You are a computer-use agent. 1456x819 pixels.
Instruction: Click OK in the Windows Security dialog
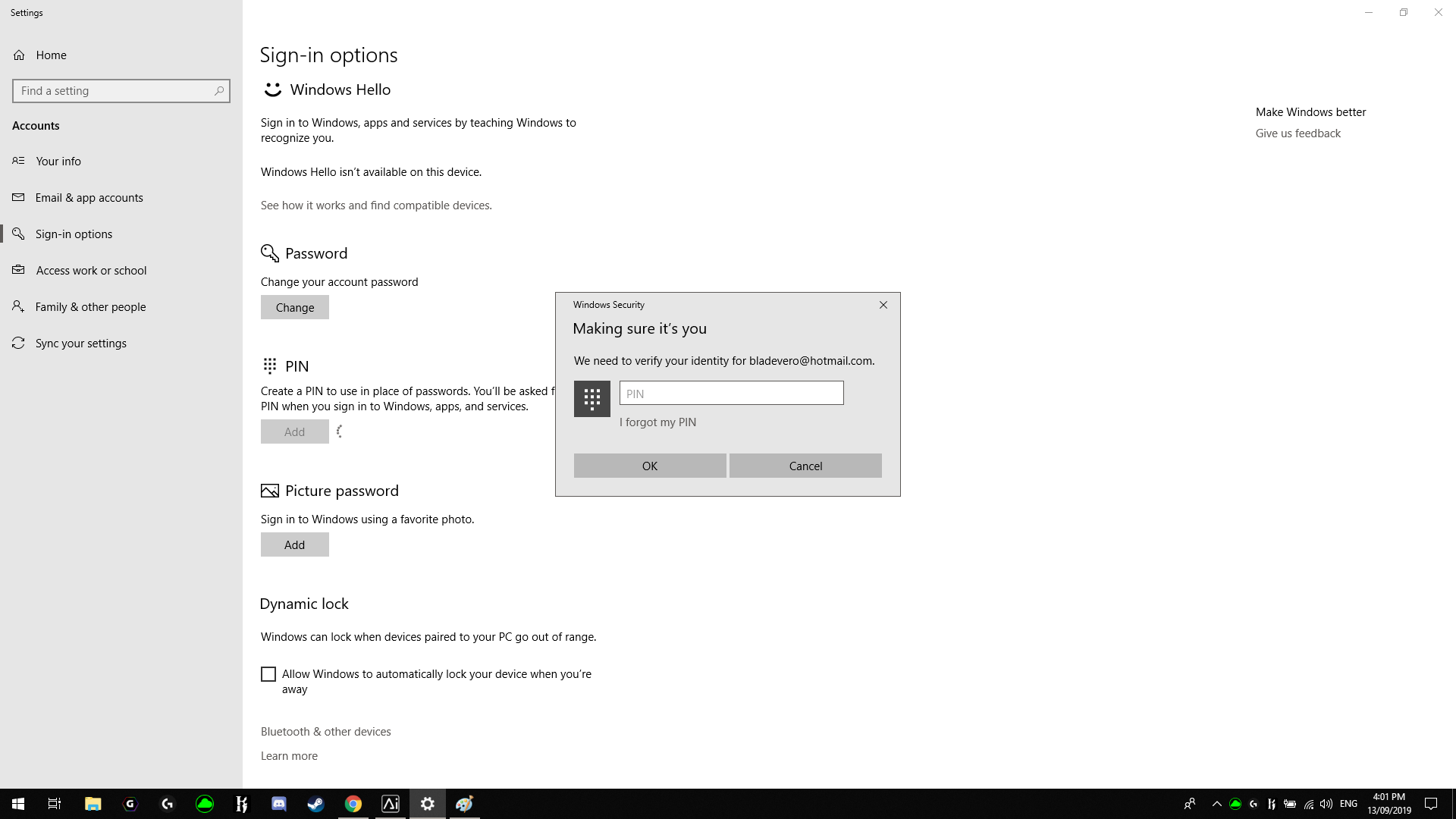point(649,465)
